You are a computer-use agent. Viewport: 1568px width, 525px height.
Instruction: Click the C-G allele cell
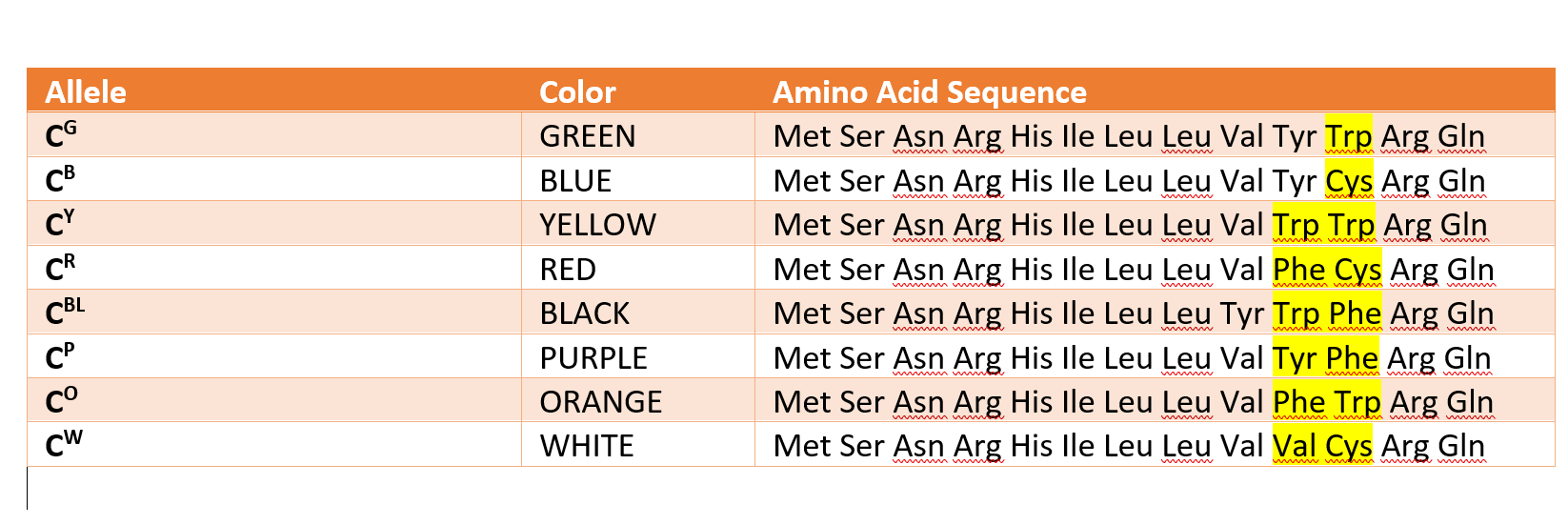61,136
